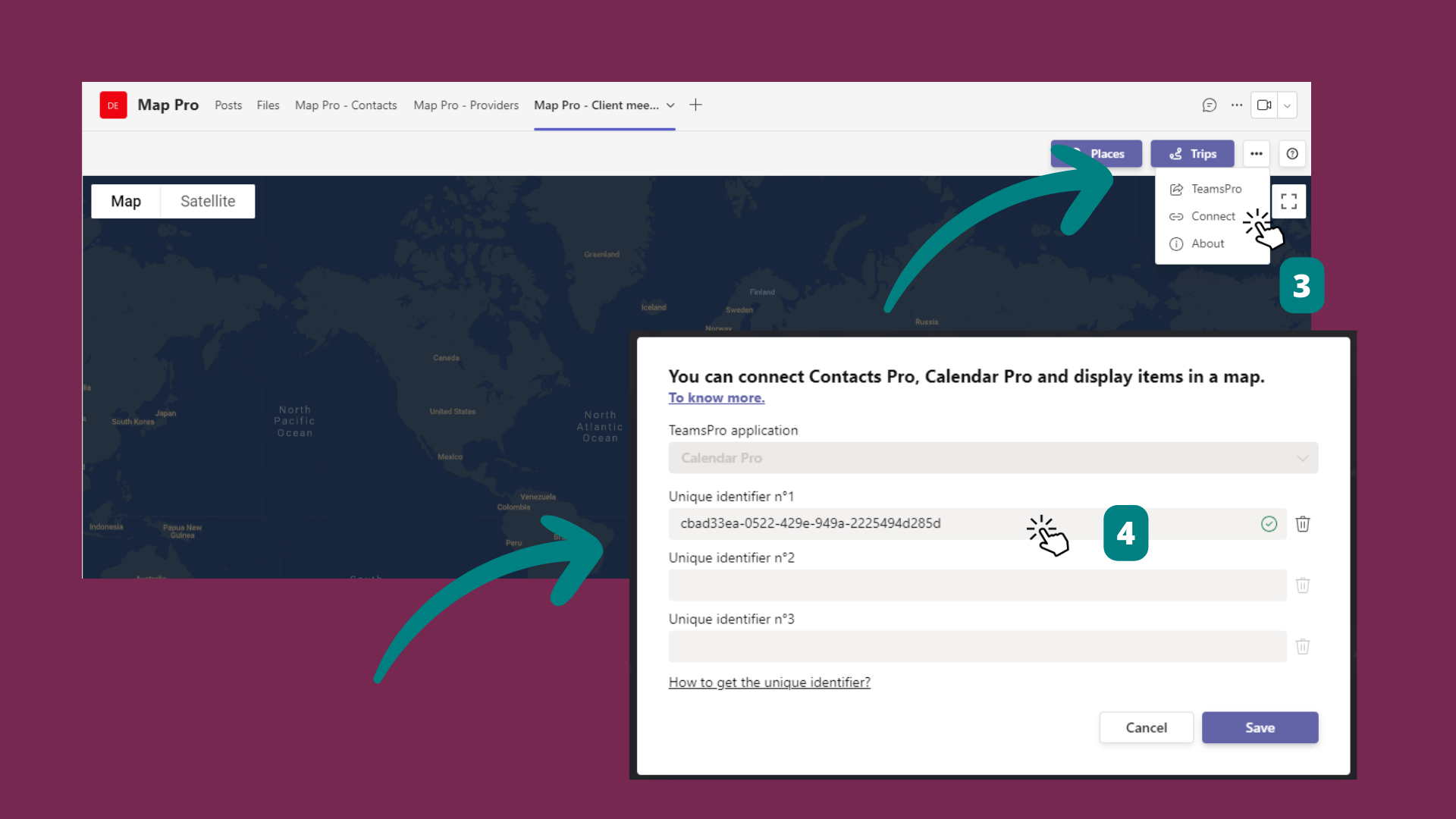Click the Trips button
Image resolution: width=1456 pixels, height=819 pixels.
tap(1192, 154)
